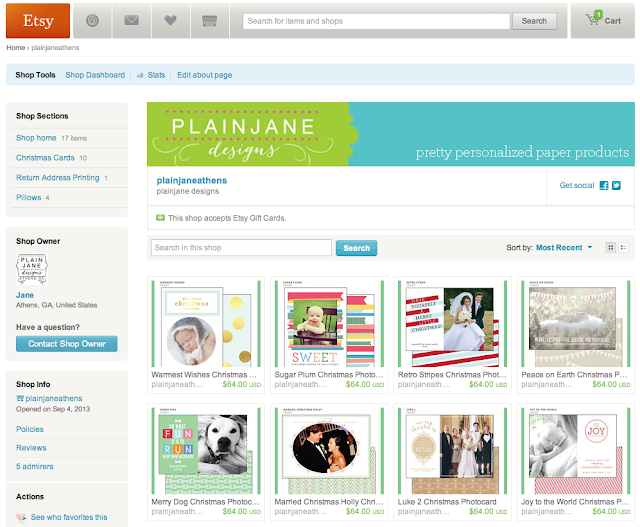The height and width of the screenshot is (527, 640).
Task: Open Married Christmas Holly thumbnail
Action: [x=329, y=451]
